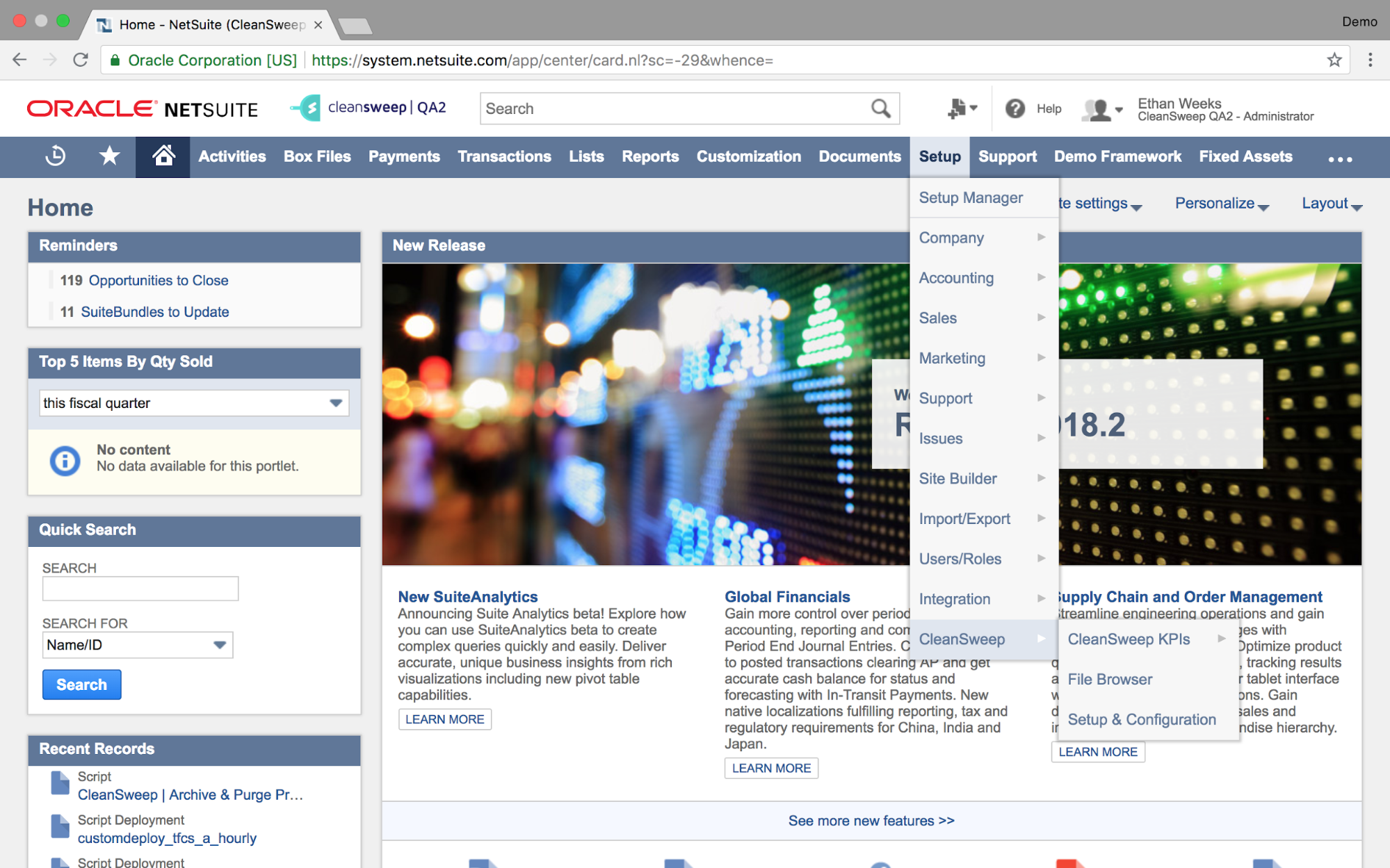Open the Shortcuts star icon

[x=109, y=156]
